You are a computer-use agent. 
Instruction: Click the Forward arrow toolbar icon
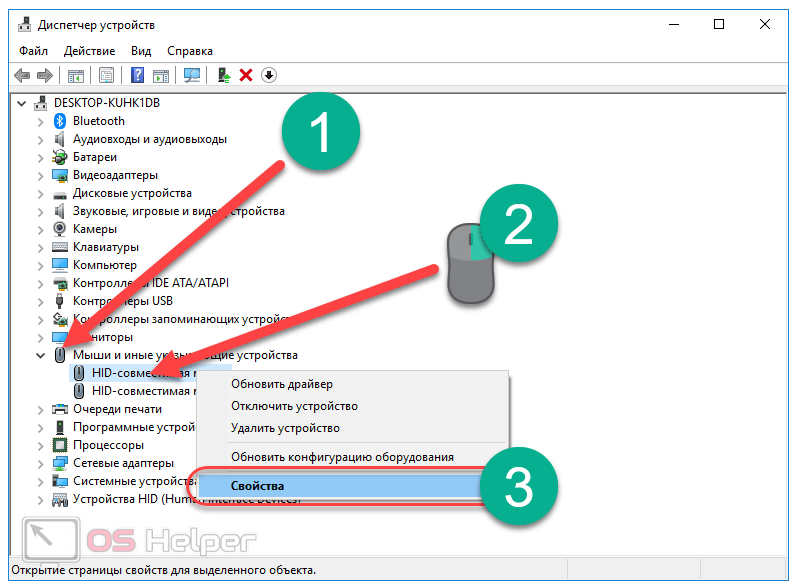click(x=44, y=75)
